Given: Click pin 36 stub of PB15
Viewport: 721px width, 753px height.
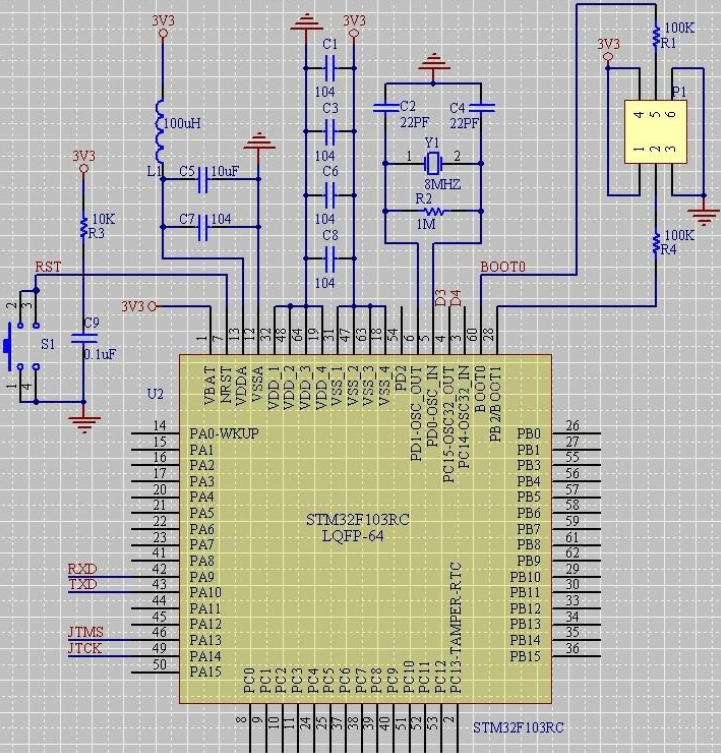Looking at the screenshot, I should 576,656.
